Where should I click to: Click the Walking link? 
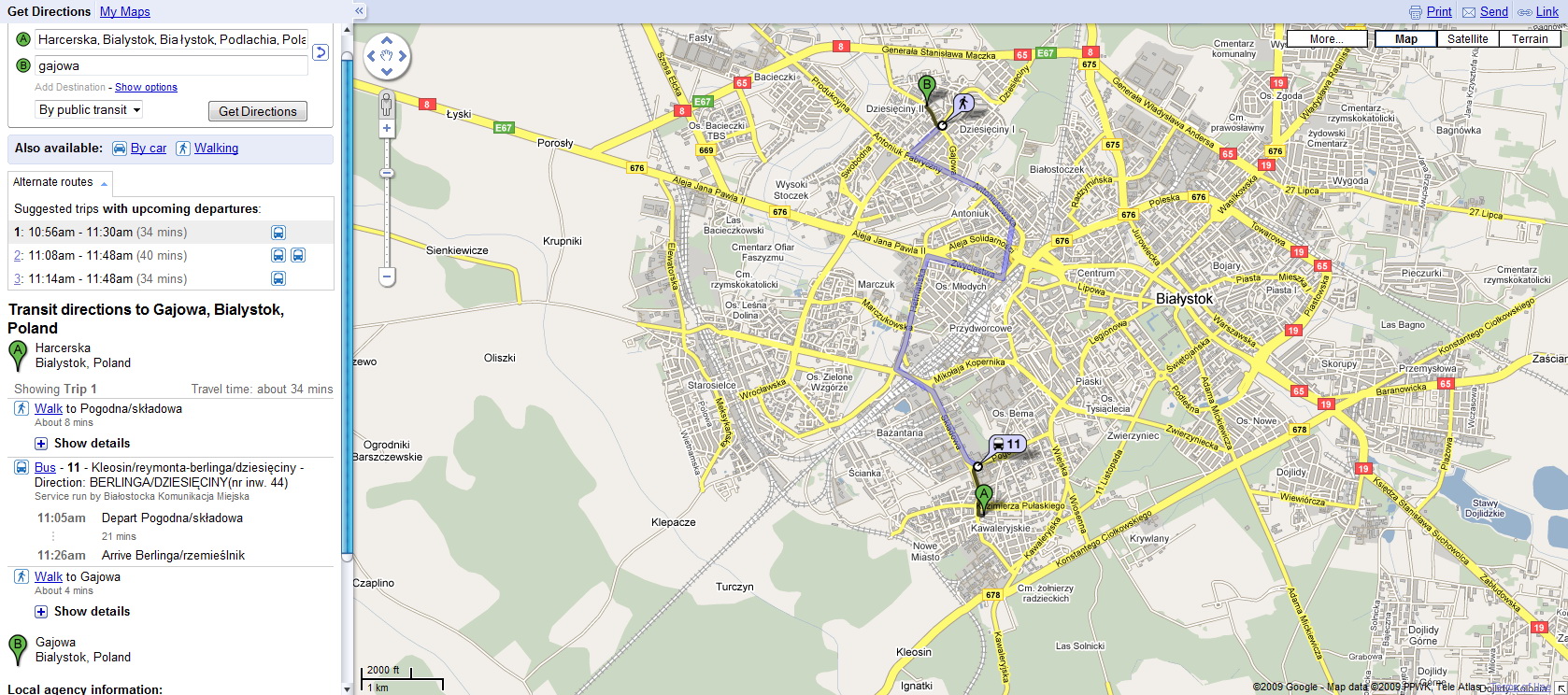(x=216, y=148)
